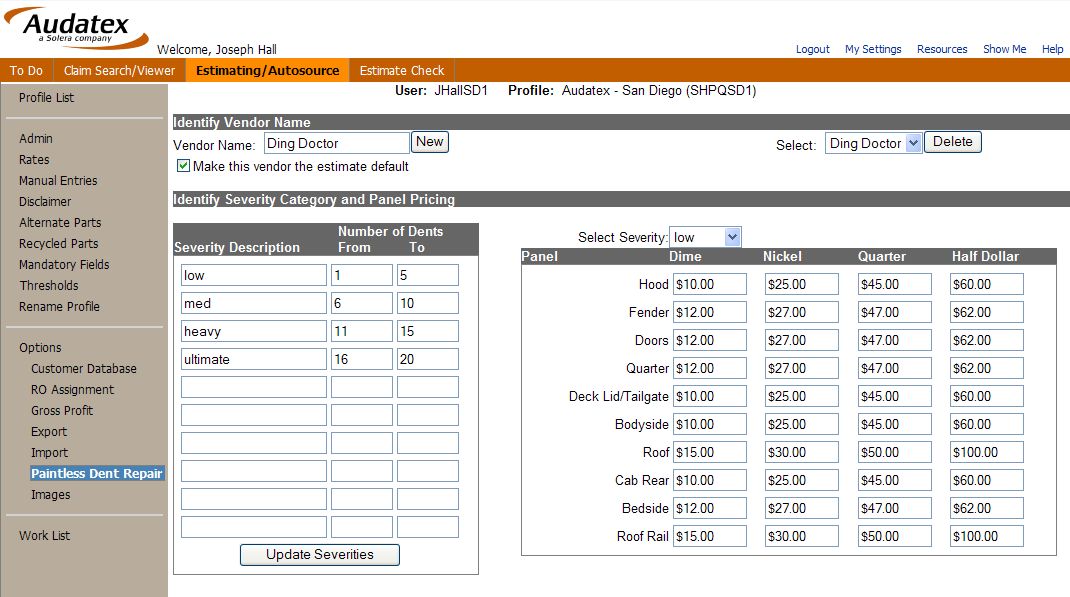The width and height of the screenshot is (1070, 597).
Task: Open Images in the sidebar
Action: pos(50,495)
